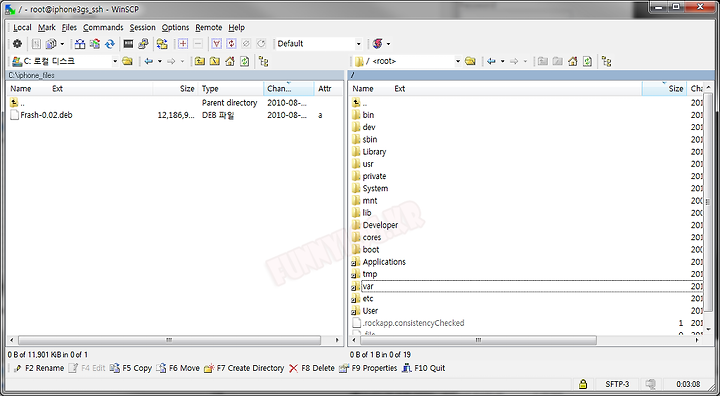The width and height of the screenshot is (720, 396).
Task: Open local back history dropdown arrow
Action: click(x=160, y=61)
